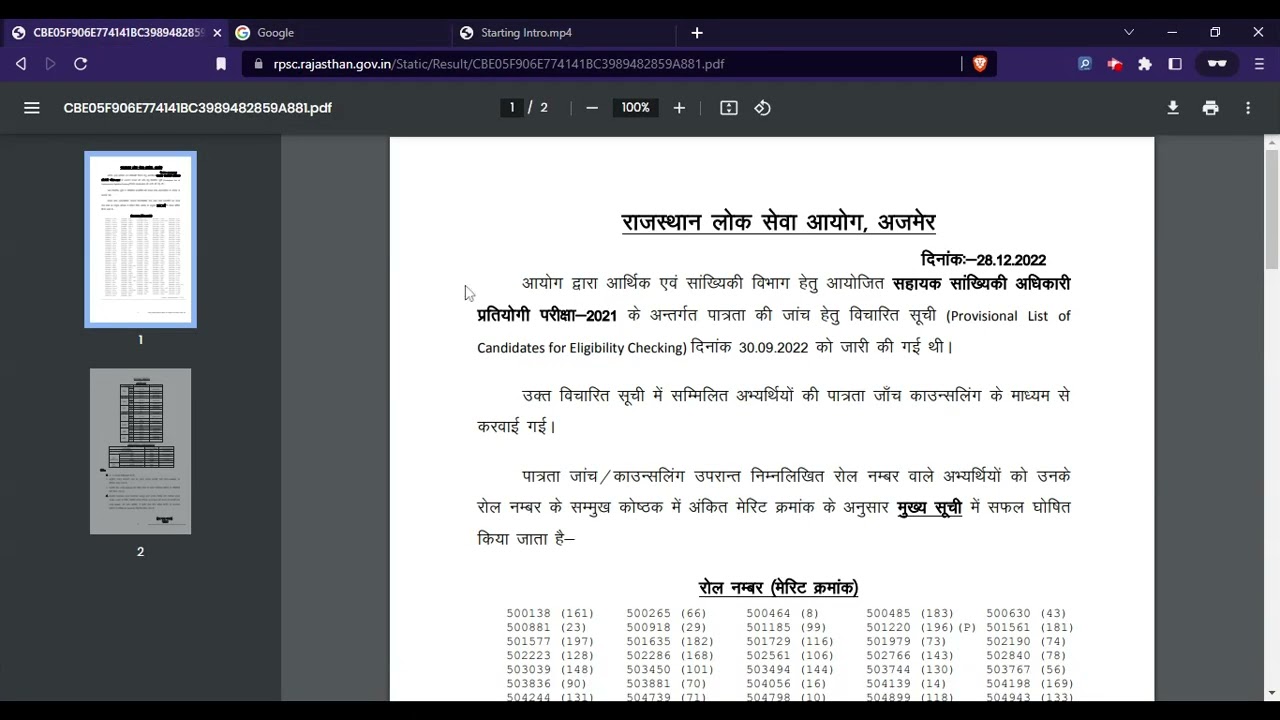Screen dimensions: 1280x720
Task: Click the blue search extension icon
Action: pyautogui.click(x=1085, y=64)
